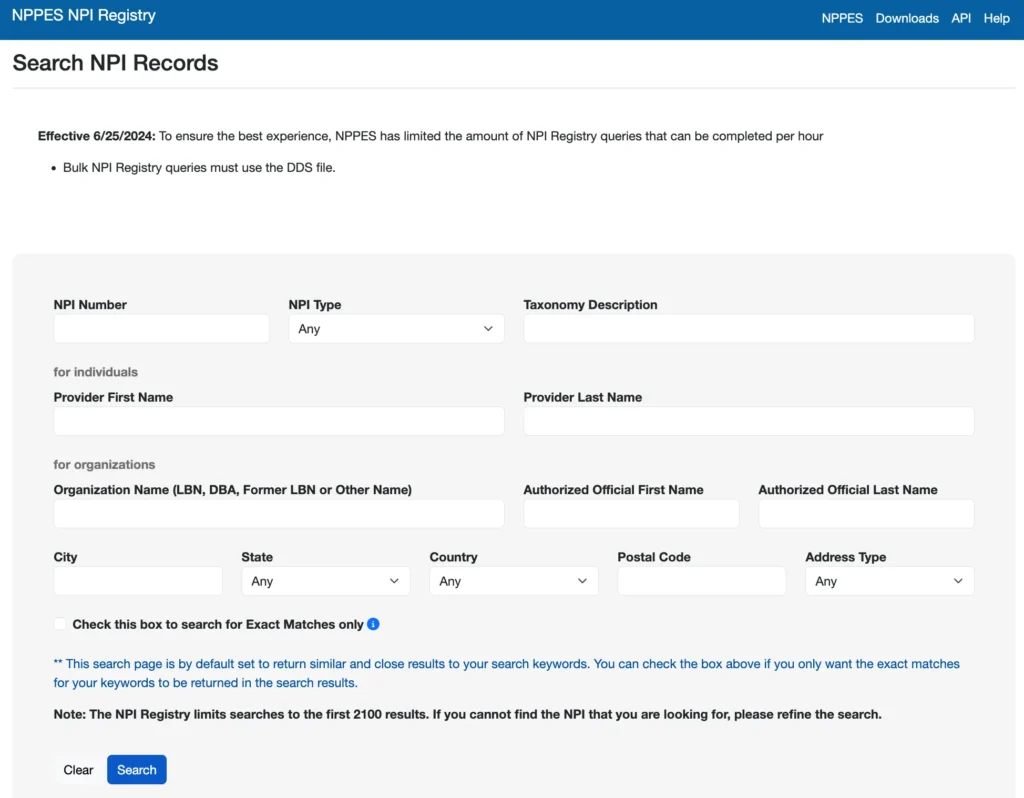Open the API page from header
1024x798 pixels.
pyautogui.click(x=961, y=18)
